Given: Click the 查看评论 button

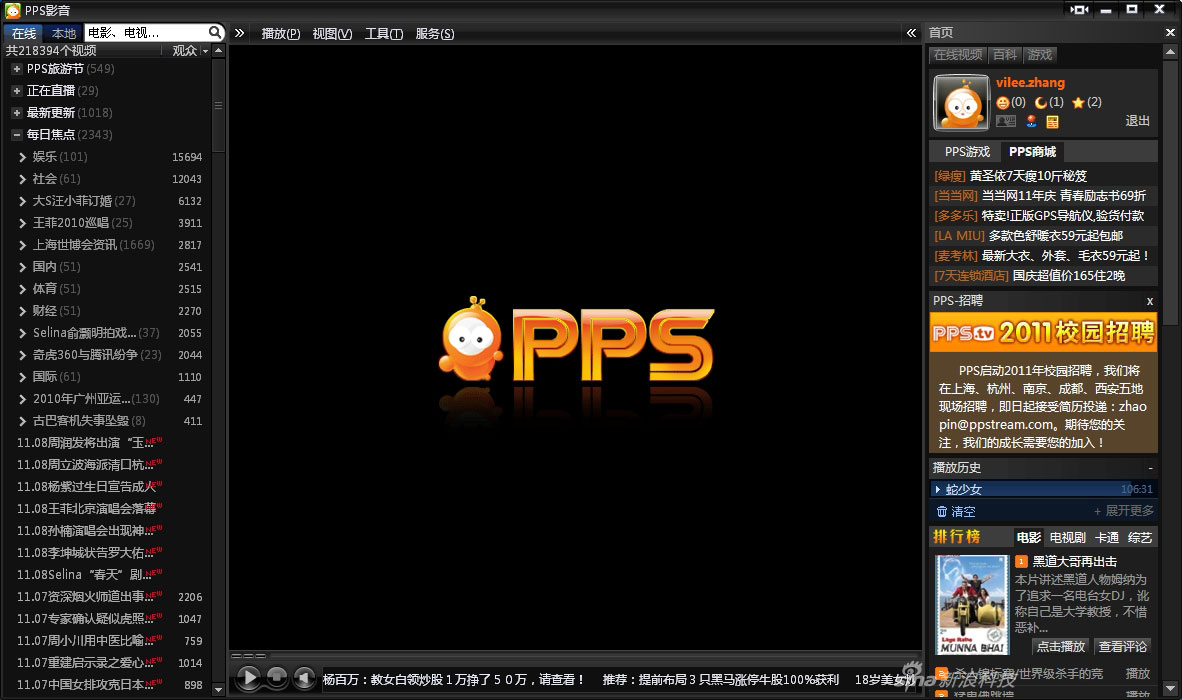Looking at the screenshot, I should [1122, 647].
